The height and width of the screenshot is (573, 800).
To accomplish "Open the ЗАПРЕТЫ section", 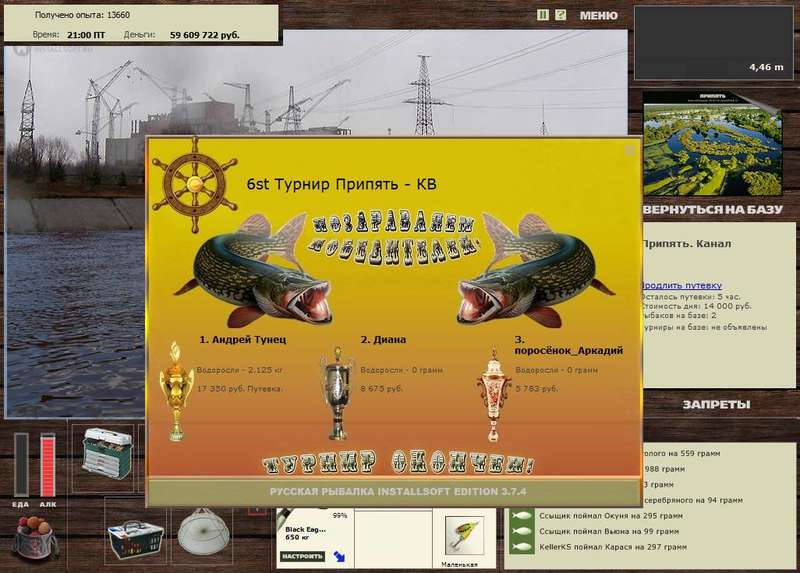I will pyautogui.click(x=716, y=405).
